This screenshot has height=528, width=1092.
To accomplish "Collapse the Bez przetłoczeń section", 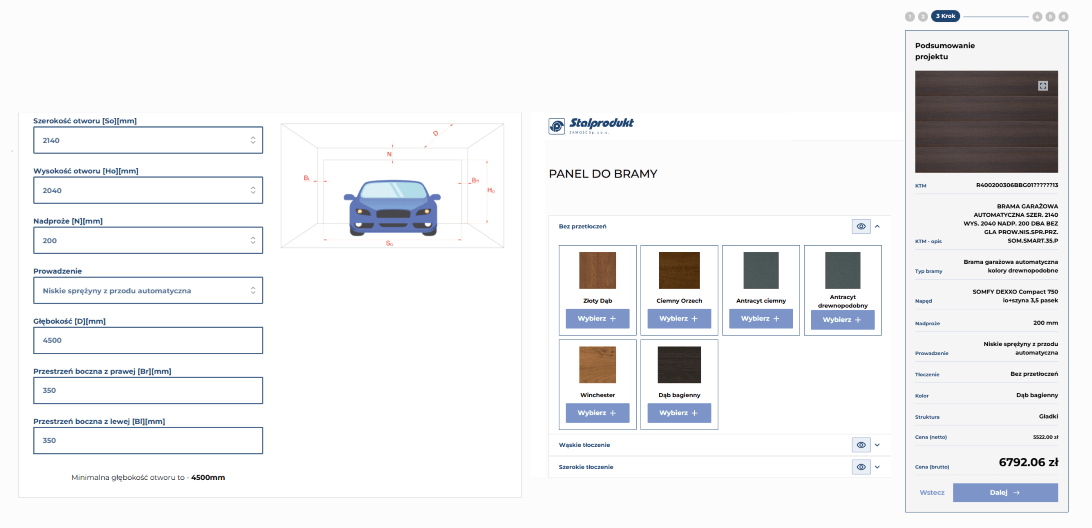I will tap(877, 227).
